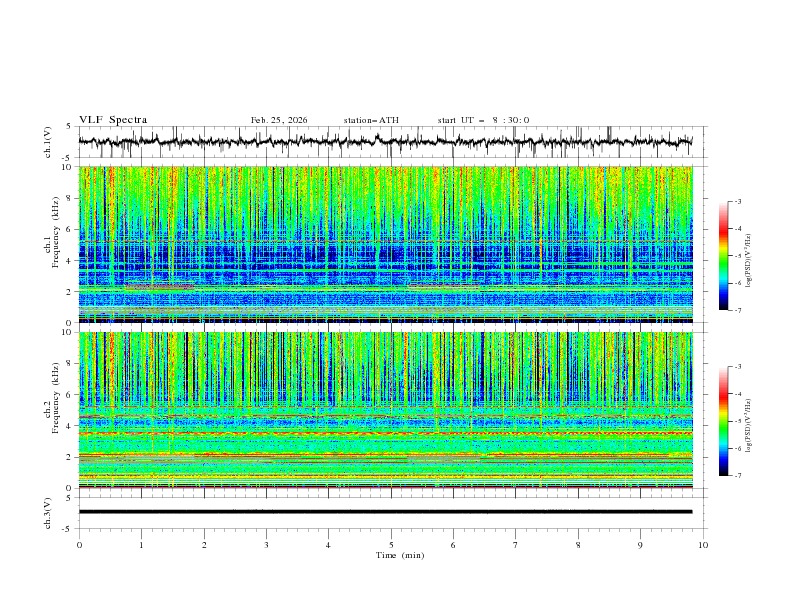The height and width of the screenshot is (612, 792).
Task: Click the ch.1 PSD color bar
Action: (723, 256)
